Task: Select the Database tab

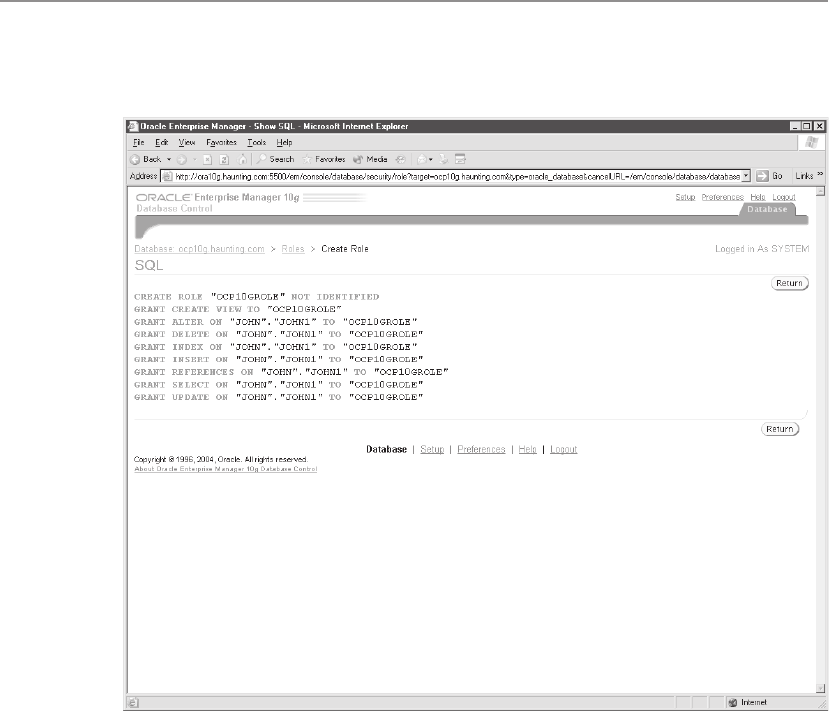Action: pyautogui.click(x=767, y=209)
